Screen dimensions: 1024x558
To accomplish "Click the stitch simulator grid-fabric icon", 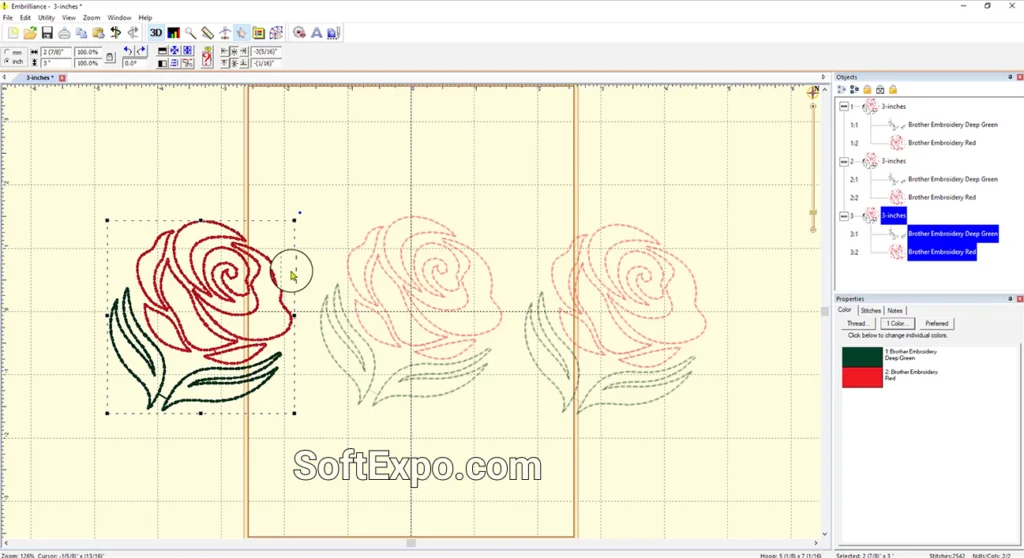I will click(x=276, y=33).
